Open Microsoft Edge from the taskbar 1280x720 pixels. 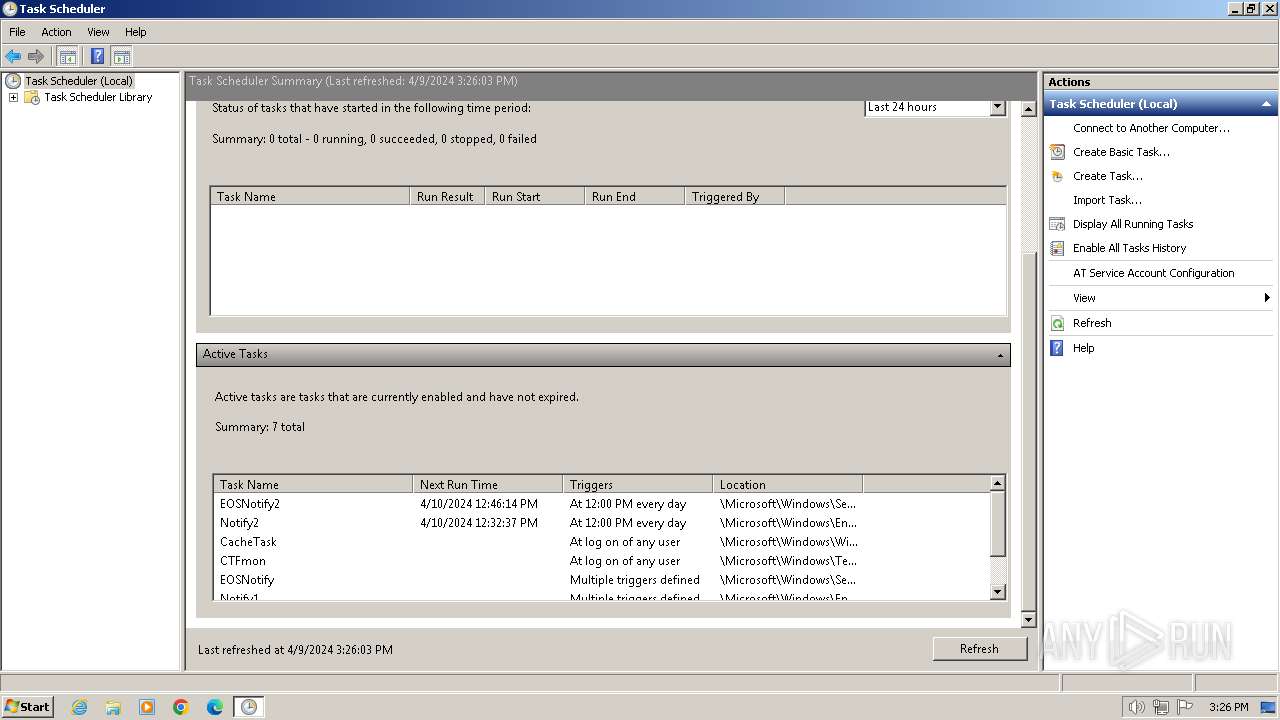click(x=215, y=707)
